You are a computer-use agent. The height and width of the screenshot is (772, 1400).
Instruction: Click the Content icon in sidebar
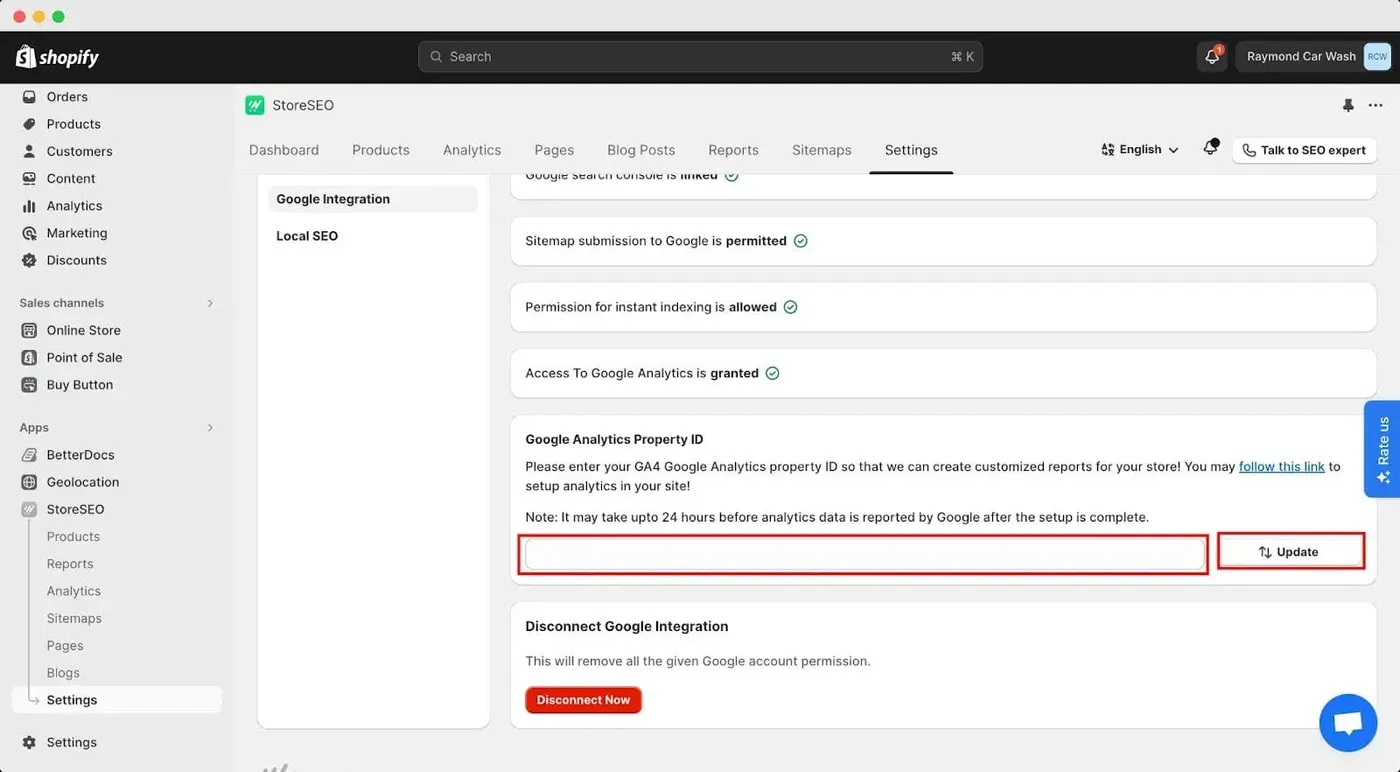click(x=29, y=178)
